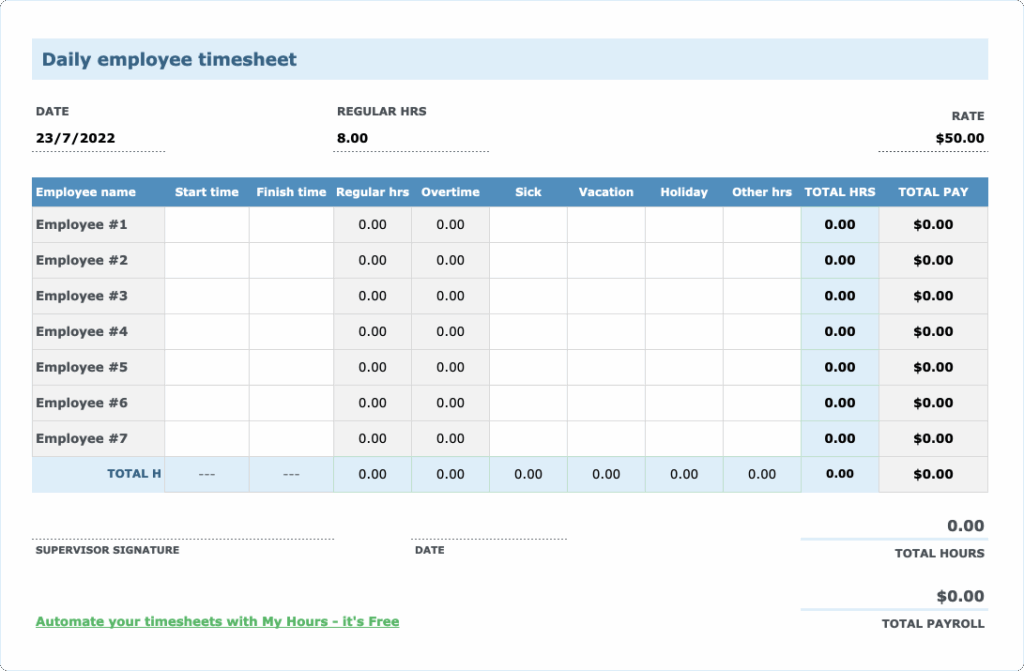Screen dimensions: 1024x671
Task: Select the Employee name column header
Action: click(90, 192)
